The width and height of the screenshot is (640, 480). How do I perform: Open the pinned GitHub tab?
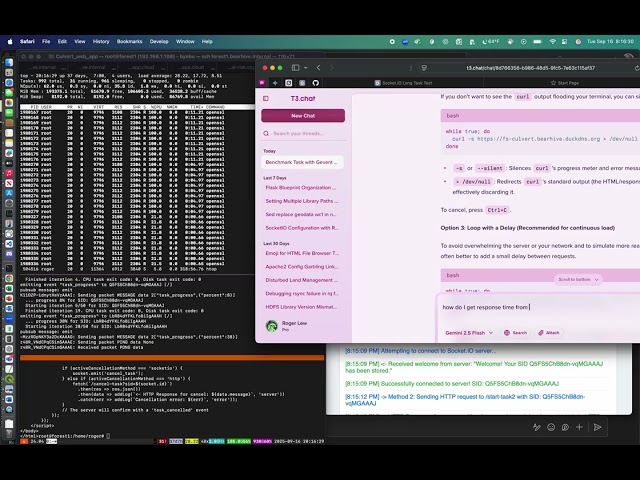(x=316, y=83)
